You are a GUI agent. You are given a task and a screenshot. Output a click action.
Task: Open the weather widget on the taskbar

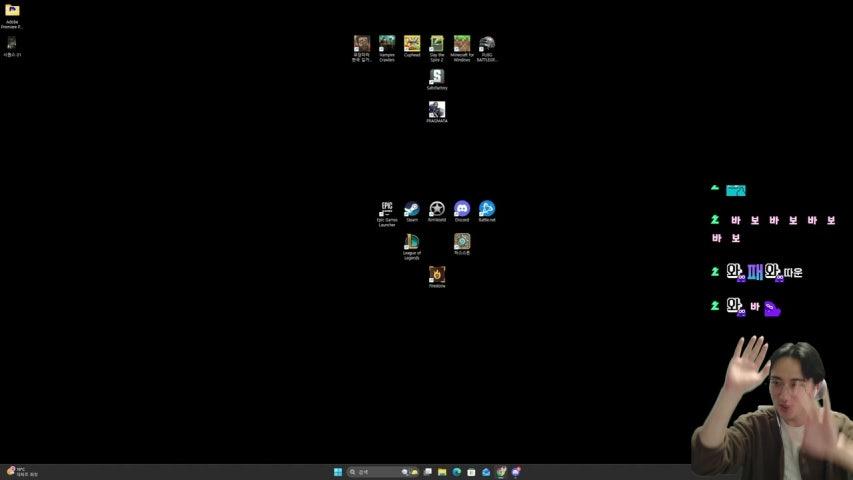click(x=22, y=472)
